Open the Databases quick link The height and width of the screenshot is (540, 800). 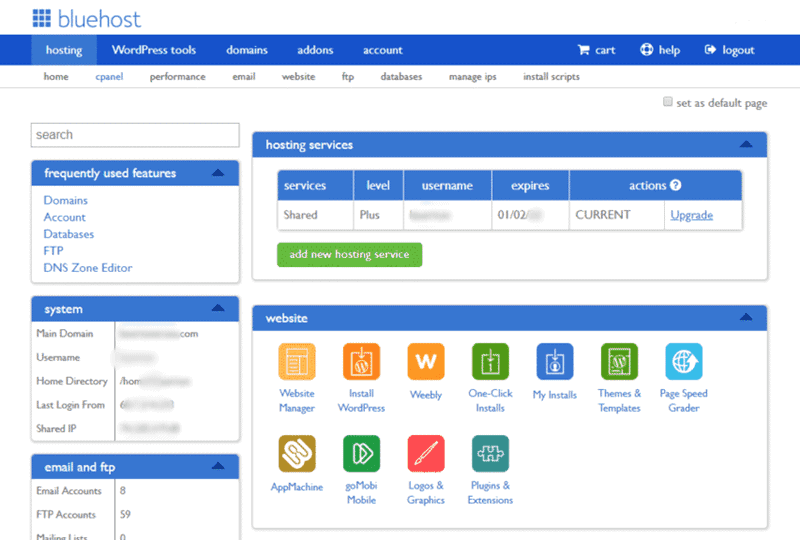click(69, 234)
